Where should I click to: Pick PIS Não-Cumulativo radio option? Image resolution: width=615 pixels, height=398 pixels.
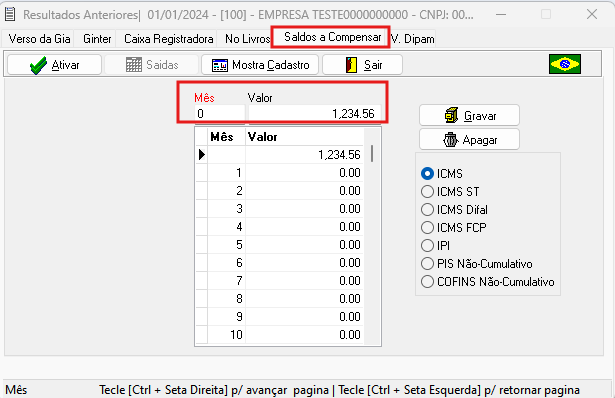click(x=427, y=264)
